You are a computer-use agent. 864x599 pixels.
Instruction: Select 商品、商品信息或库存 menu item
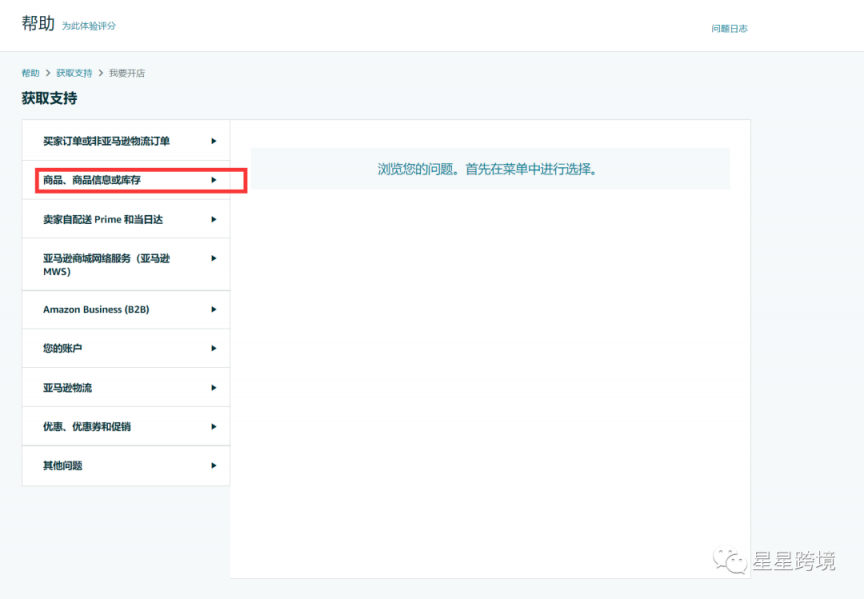[126, 180]
